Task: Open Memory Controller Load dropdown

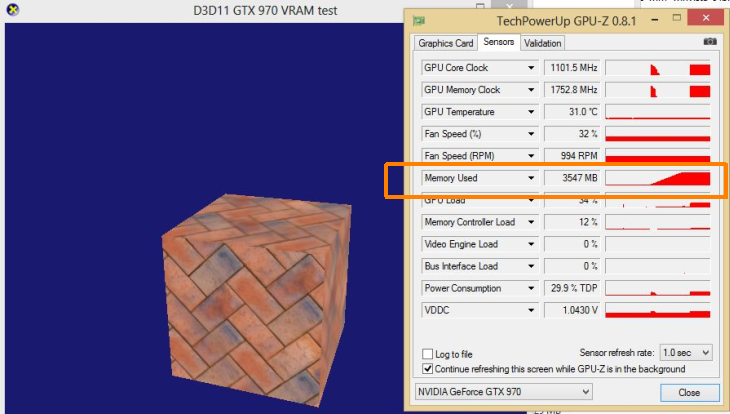Action: (531, 222)
